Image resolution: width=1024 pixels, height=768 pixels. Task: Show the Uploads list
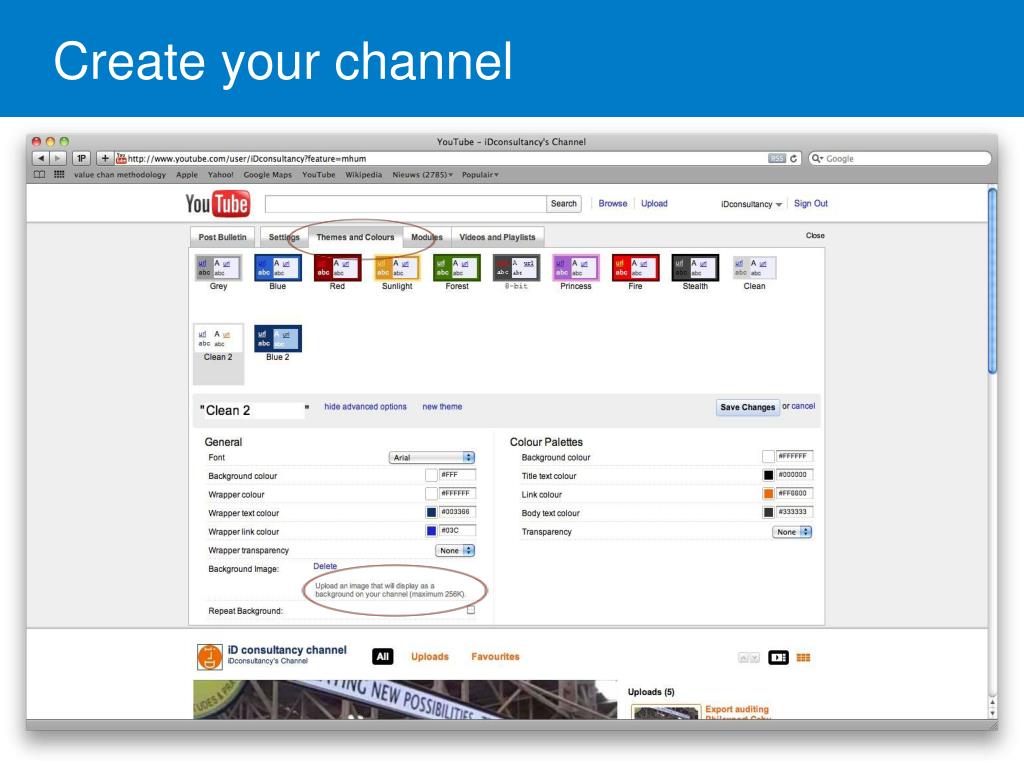tap(430, 657)
